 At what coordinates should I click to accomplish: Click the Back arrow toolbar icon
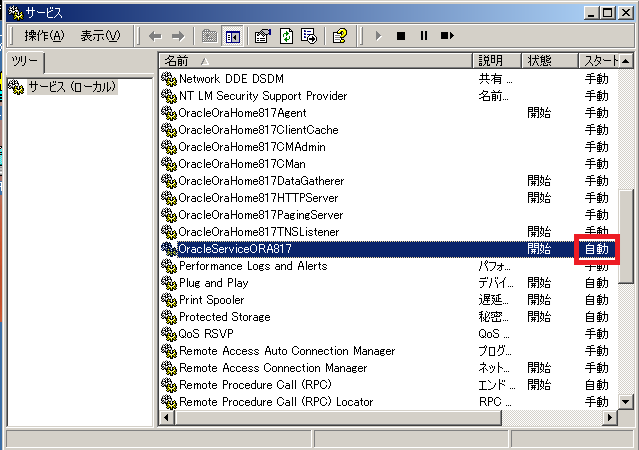coord(155,36)
